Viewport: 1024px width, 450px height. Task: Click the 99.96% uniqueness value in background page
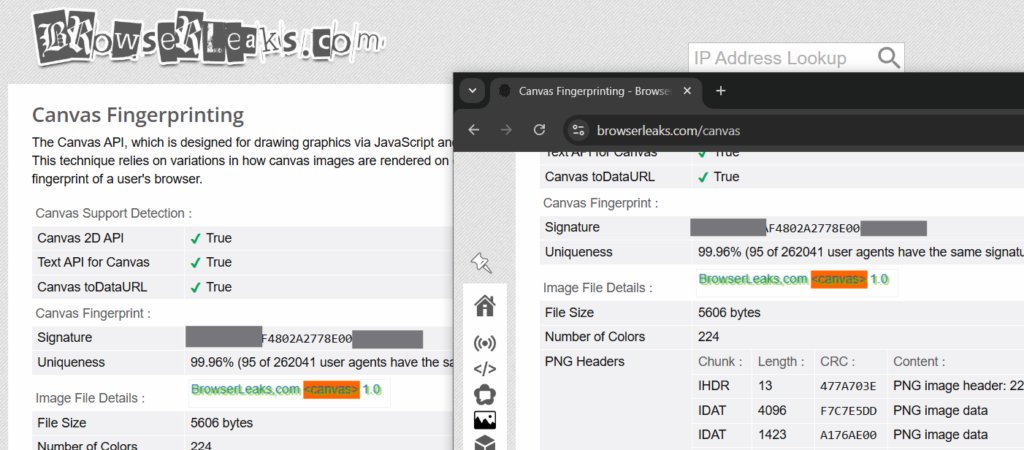point(321,362)
